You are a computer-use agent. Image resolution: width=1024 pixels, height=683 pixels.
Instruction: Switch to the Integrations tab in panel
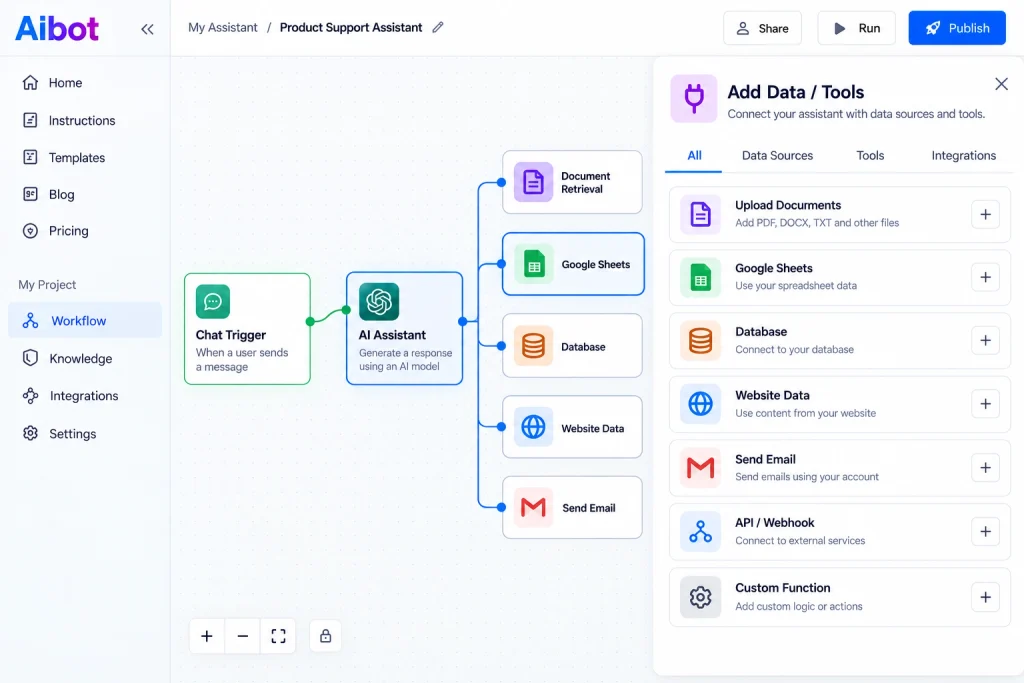tap(963, 155)
